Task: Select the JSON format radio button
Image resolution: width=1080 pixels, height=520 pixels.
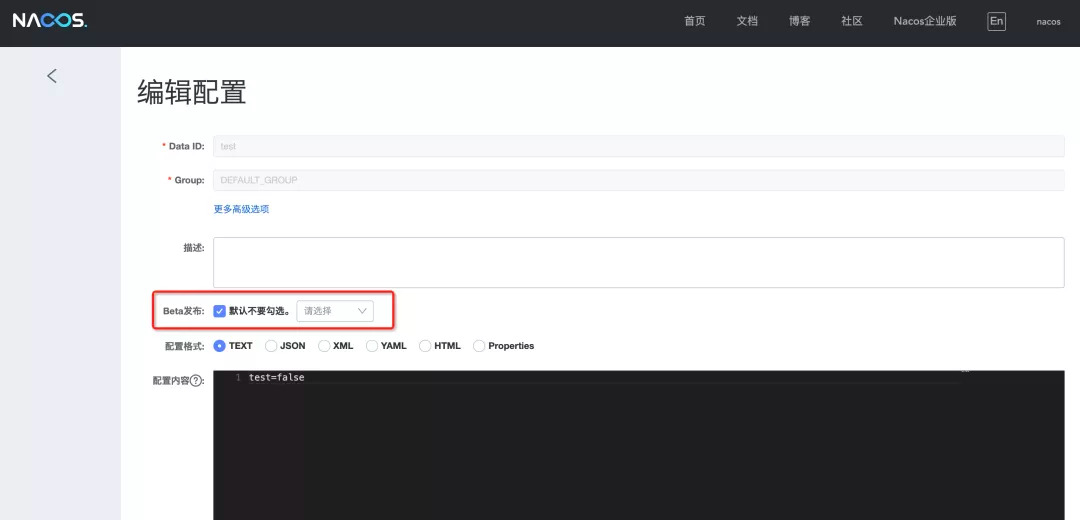Action: (271, 346)
